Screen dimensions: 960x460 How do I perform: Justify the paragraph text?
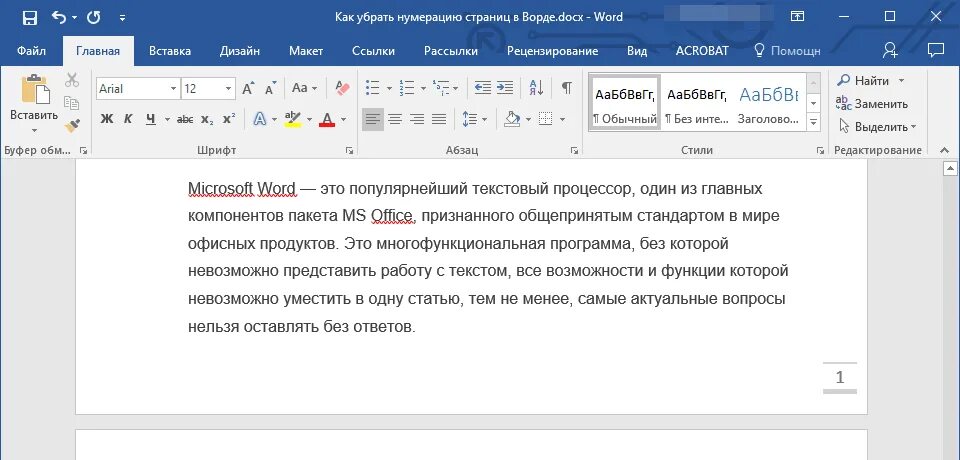(x=439, y=119)
